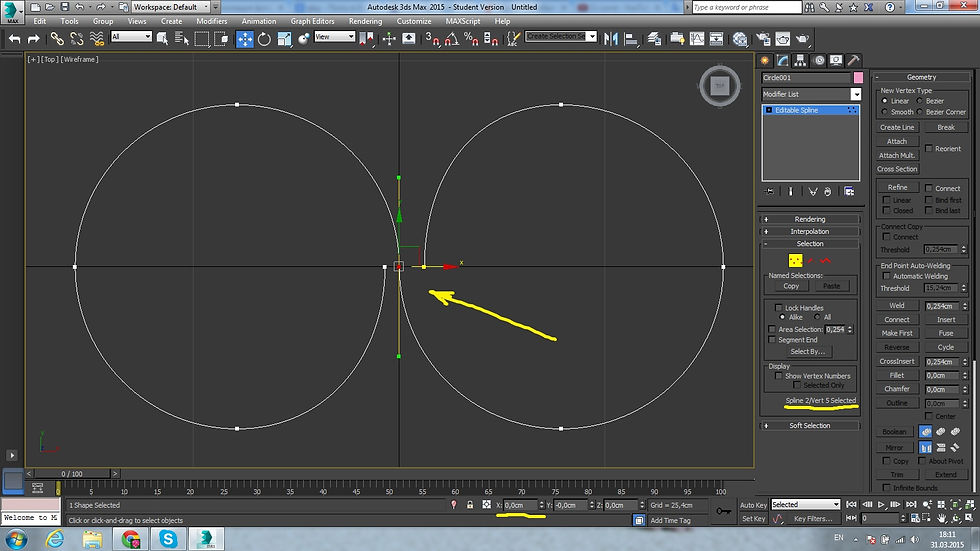Open Render Setup icon
This screenshot has height=551, width=980.
click(763, 39)
